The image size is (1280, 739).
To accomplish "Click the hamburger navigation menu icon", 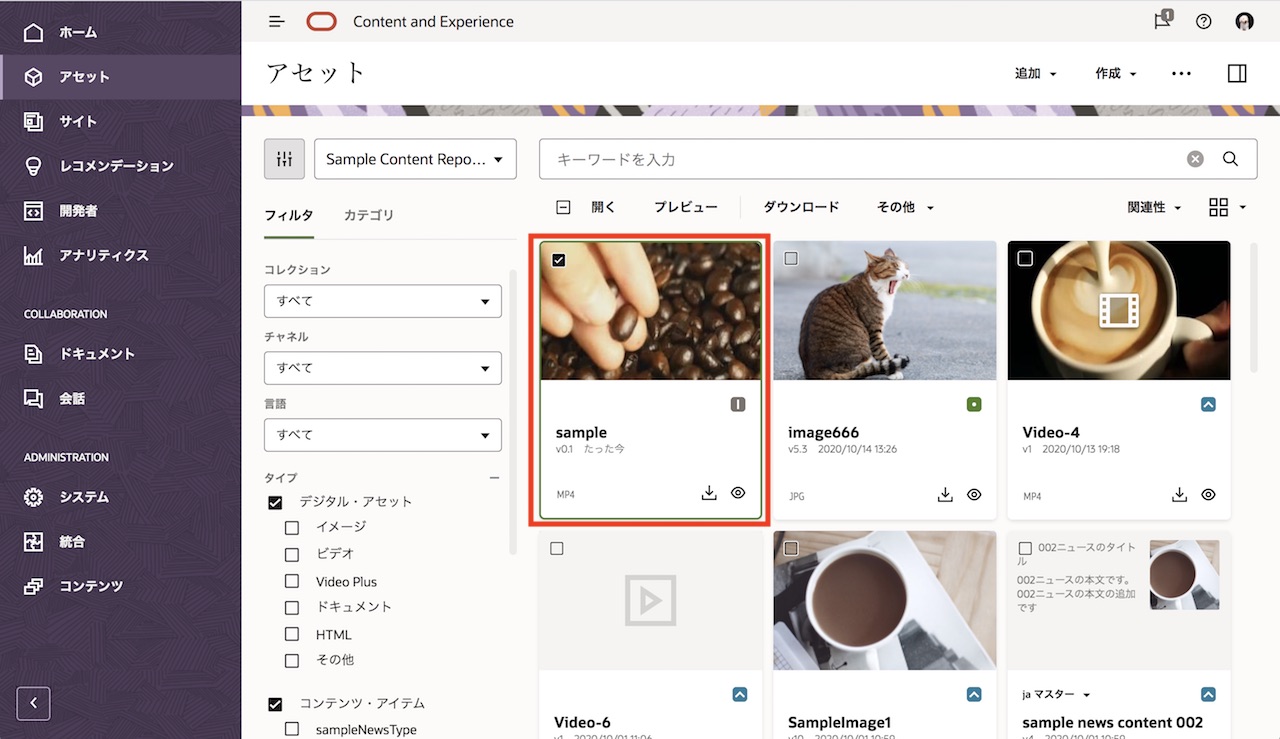I will click(276, 20).
